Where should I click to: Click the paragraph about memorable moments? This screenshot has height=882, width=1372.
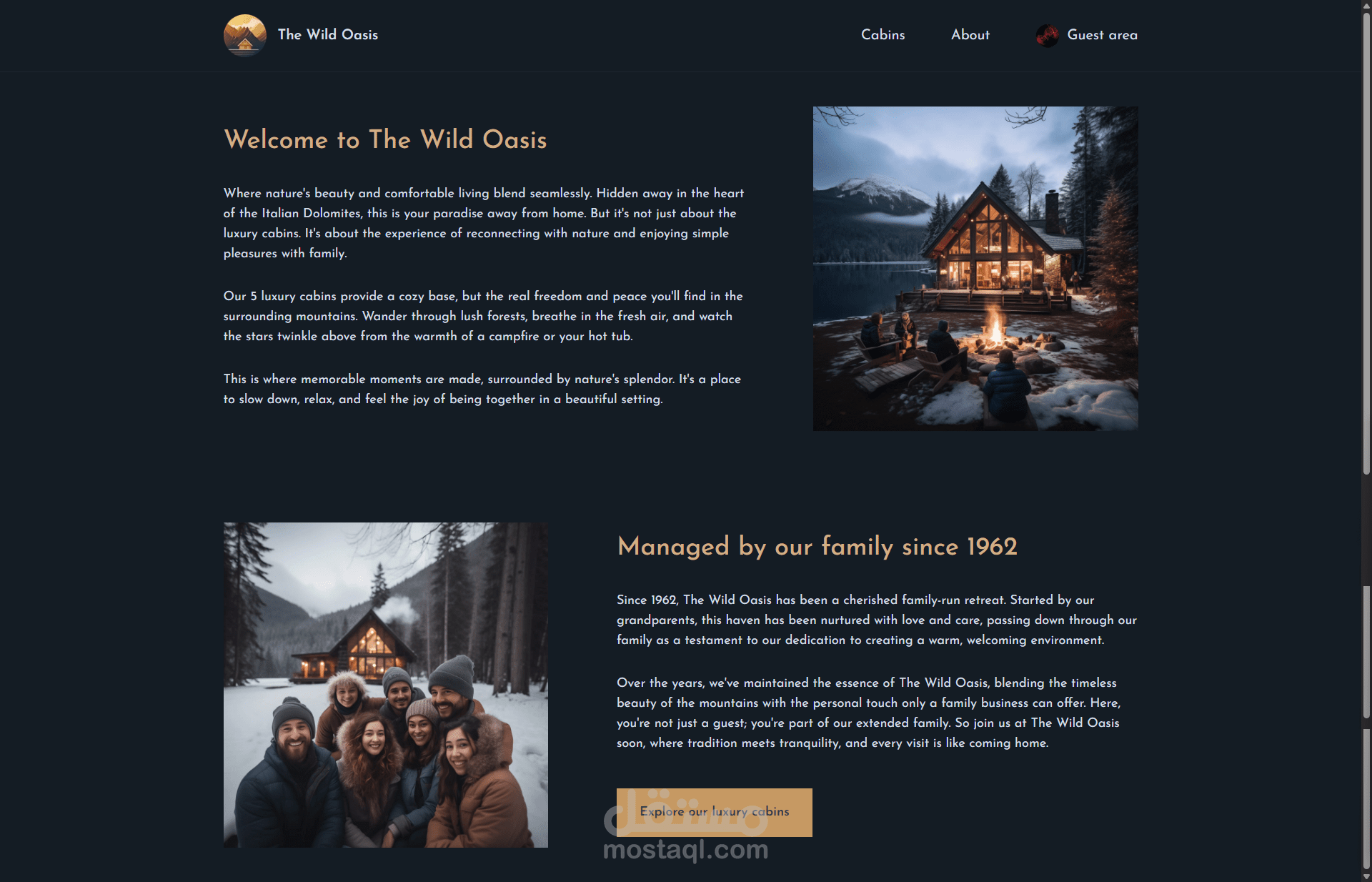[482, 389]
